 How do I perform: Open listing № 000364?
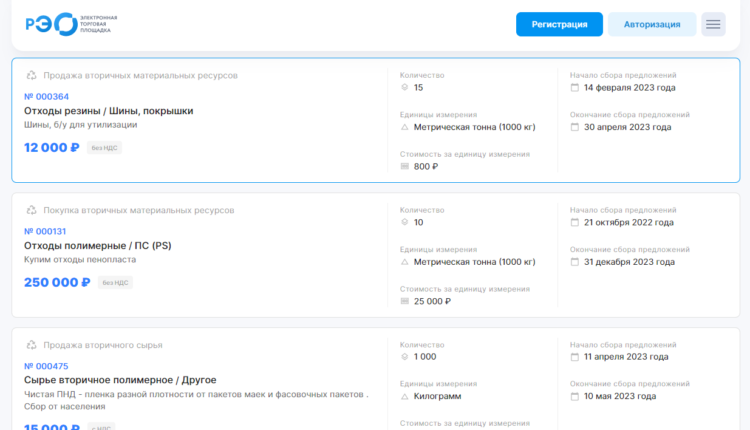click(x=46, y=96)
